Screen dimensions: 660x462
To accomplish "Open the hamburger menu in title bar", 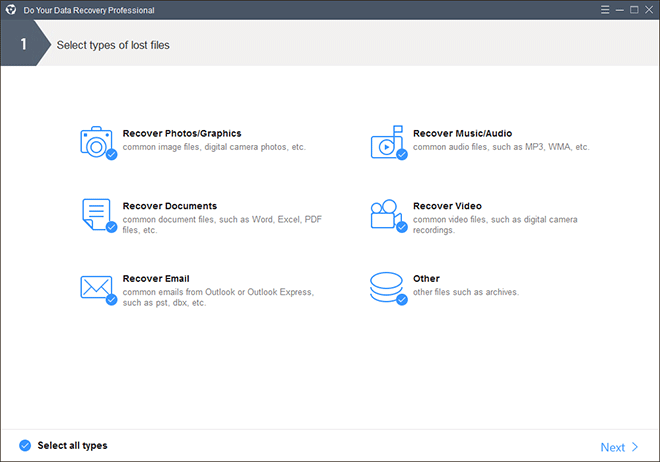I will coord(605,10).
